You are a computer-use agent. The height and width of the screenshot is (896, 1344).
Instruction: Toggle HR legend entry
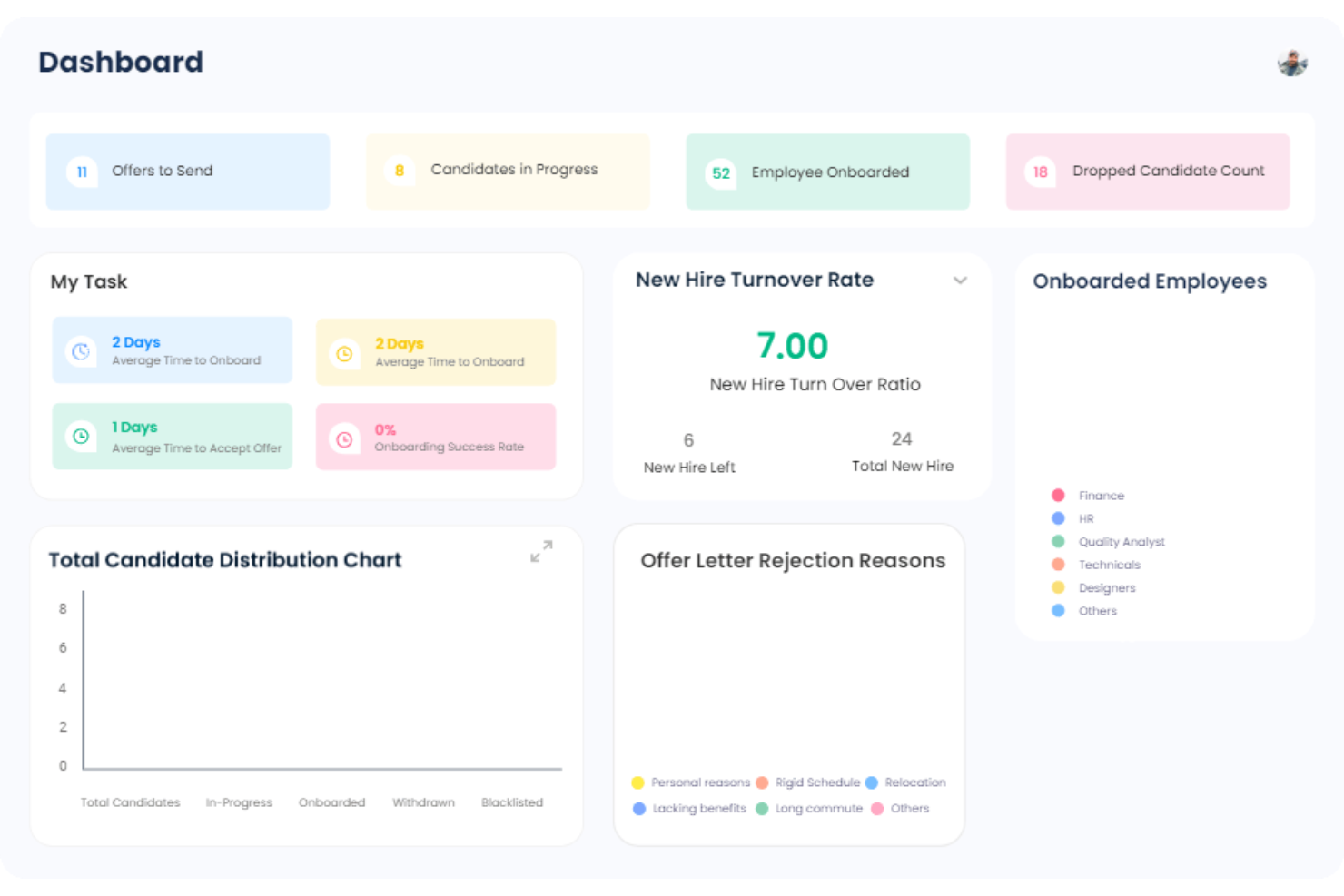pyautogui.click(x=1072, y=518)
